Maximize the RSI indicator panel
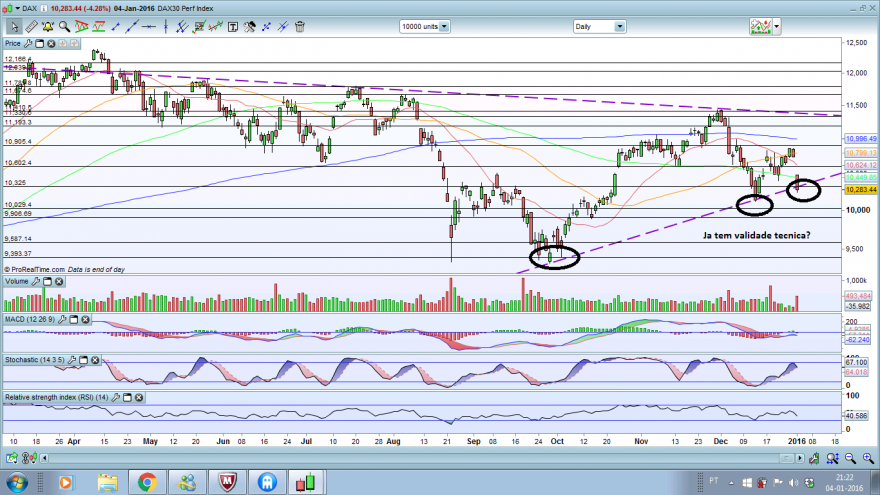 click(127, 397)
